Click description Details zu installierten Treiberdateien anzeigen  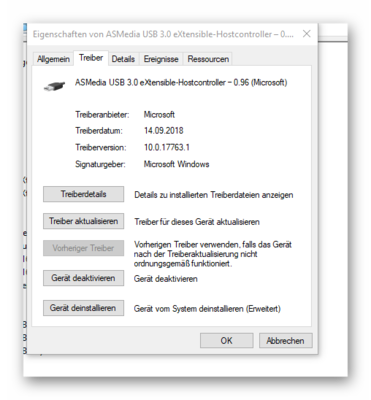tap(214, 195)
